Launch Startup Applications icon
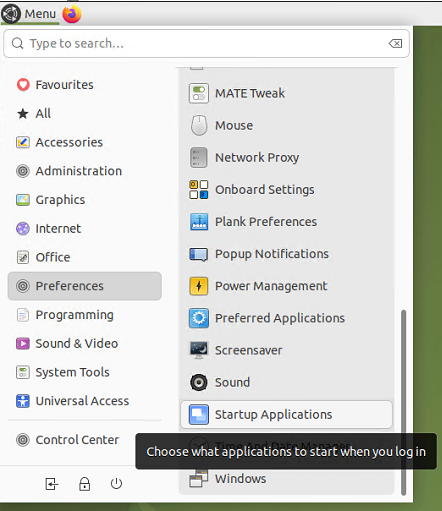The image size is (442, 511). [199, 414]
